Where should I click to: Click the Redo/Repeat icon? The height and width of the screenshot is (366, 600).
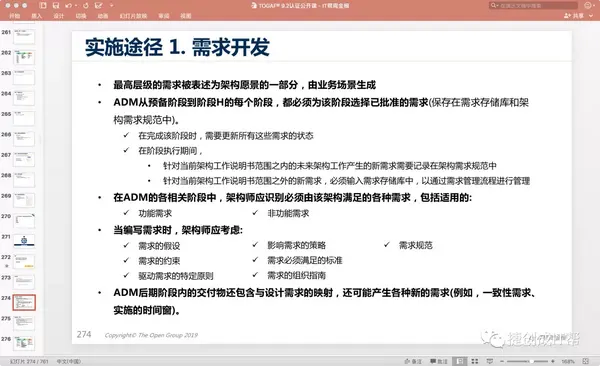click(85, 5)
